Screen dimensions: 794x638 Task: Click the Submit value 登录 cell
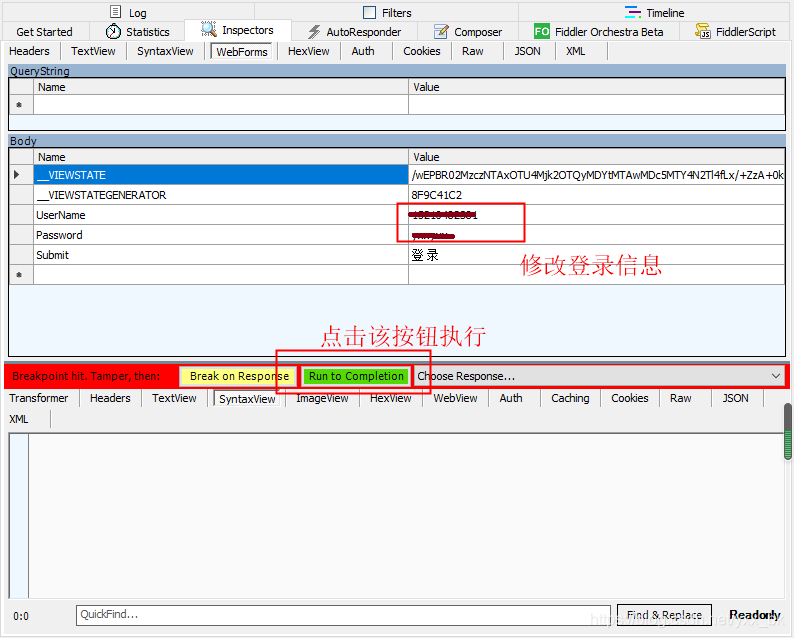[x=597, y=255]
